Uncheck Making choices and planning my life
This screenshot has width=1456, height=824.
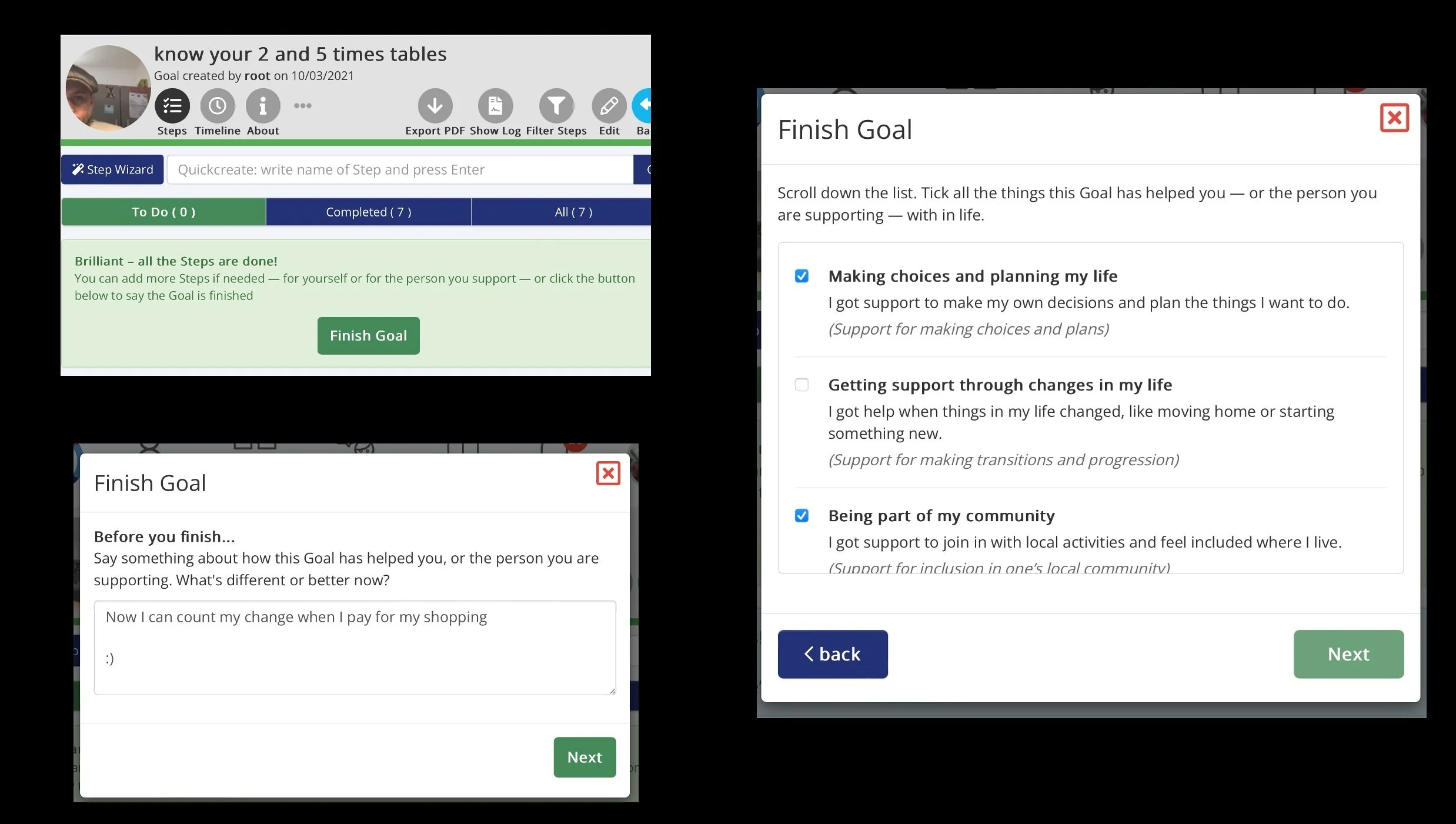pos(802,276)
